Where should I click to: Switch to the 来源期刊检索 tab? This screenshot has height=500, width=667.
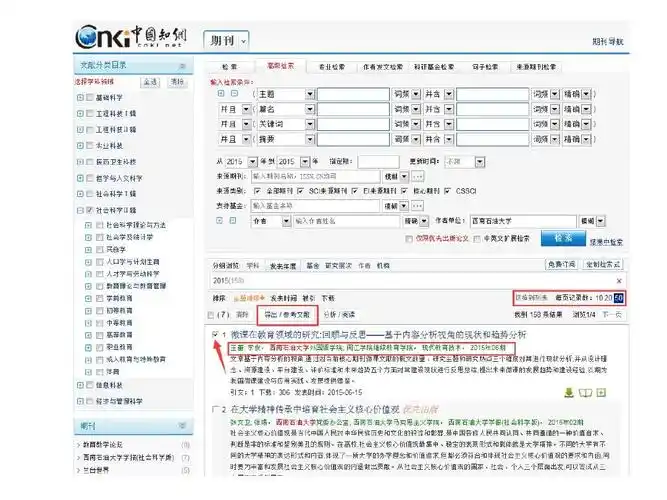pyautogui.click(x=536, y=67)
